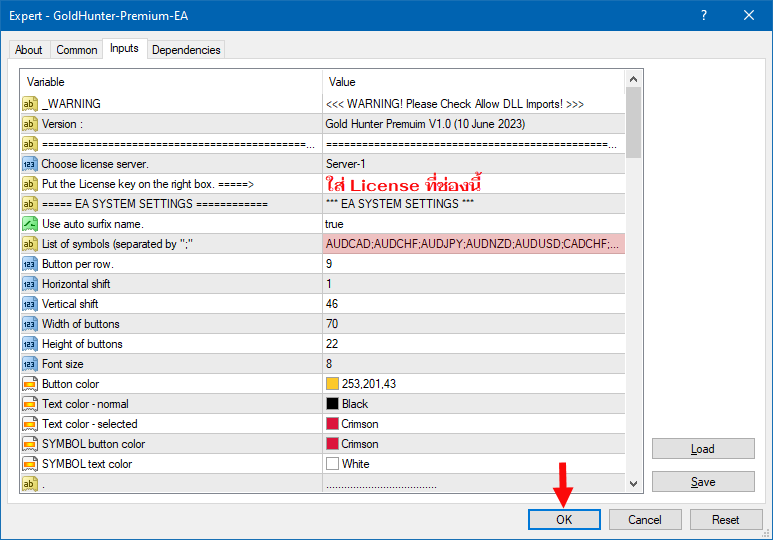Confirm settings with the OK button
The width and height of the screenshot is (773, 540).
pos(564,519)
